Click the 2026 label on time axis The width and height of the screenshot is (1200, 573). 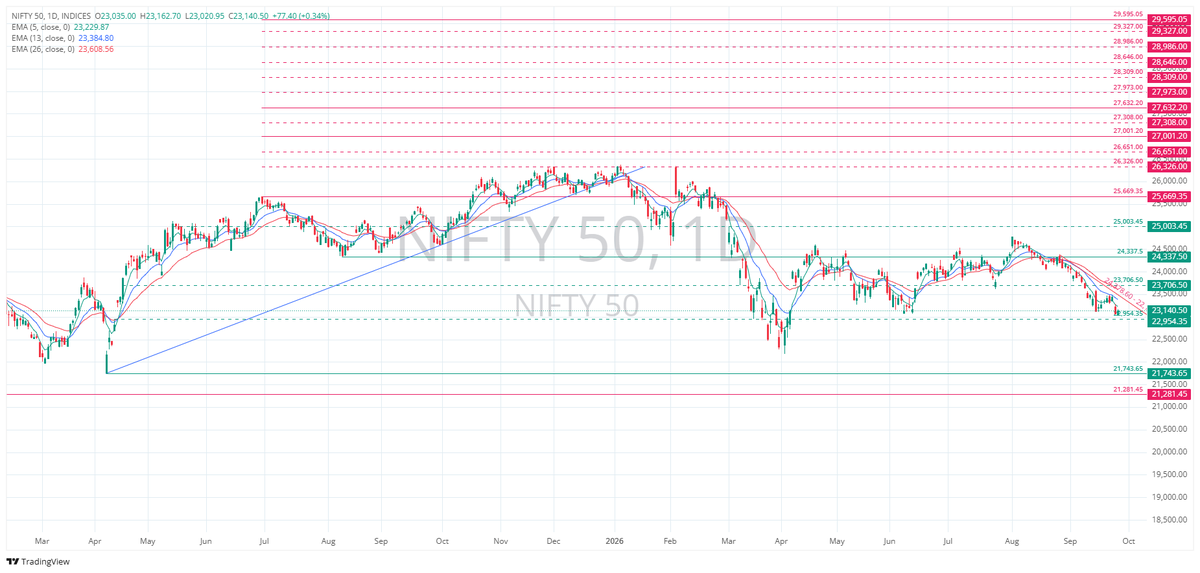click(x=617, y=540)
